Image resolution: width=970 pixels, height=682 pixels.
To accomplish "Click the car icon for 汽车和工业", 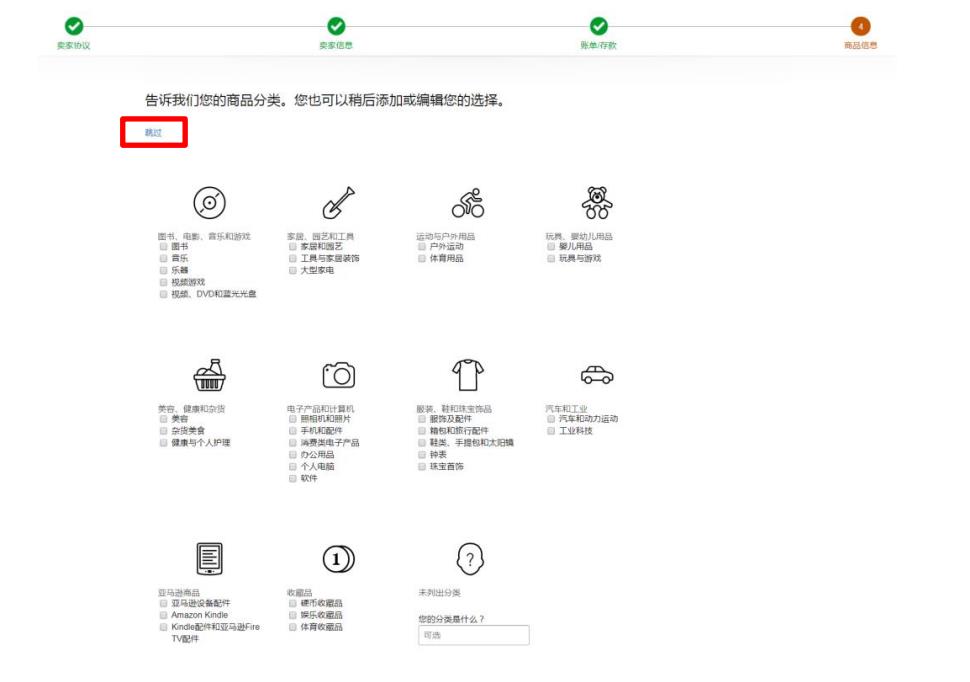I will 597,375.
